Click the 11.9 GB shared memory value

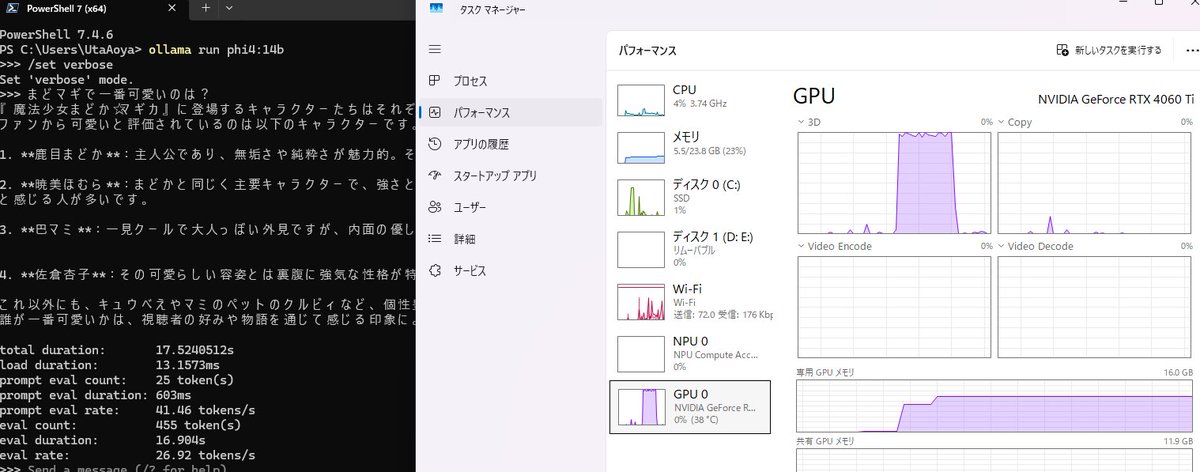(1176, 440)
